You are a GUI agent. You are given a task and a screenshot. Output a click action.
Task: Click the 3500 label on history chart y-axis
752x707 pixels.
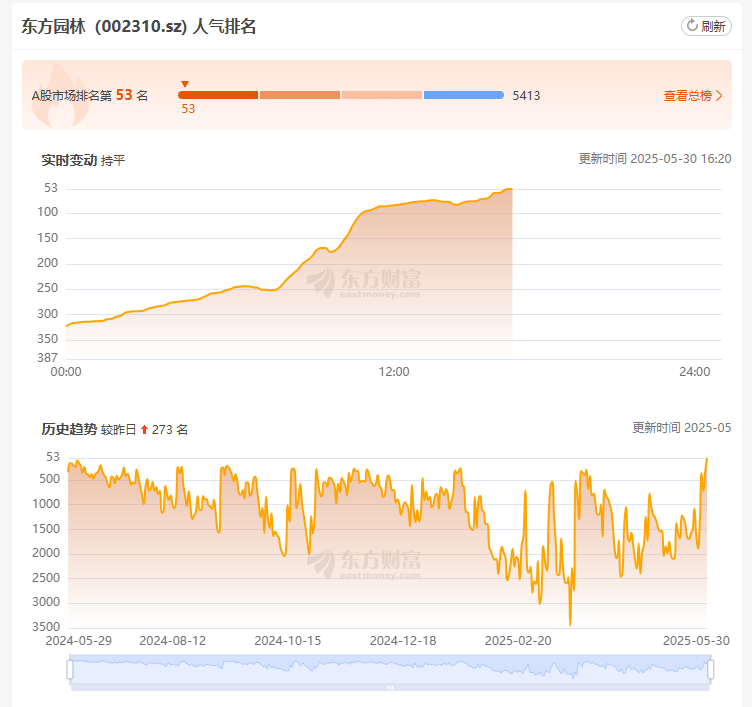click(x=46, y=627)
